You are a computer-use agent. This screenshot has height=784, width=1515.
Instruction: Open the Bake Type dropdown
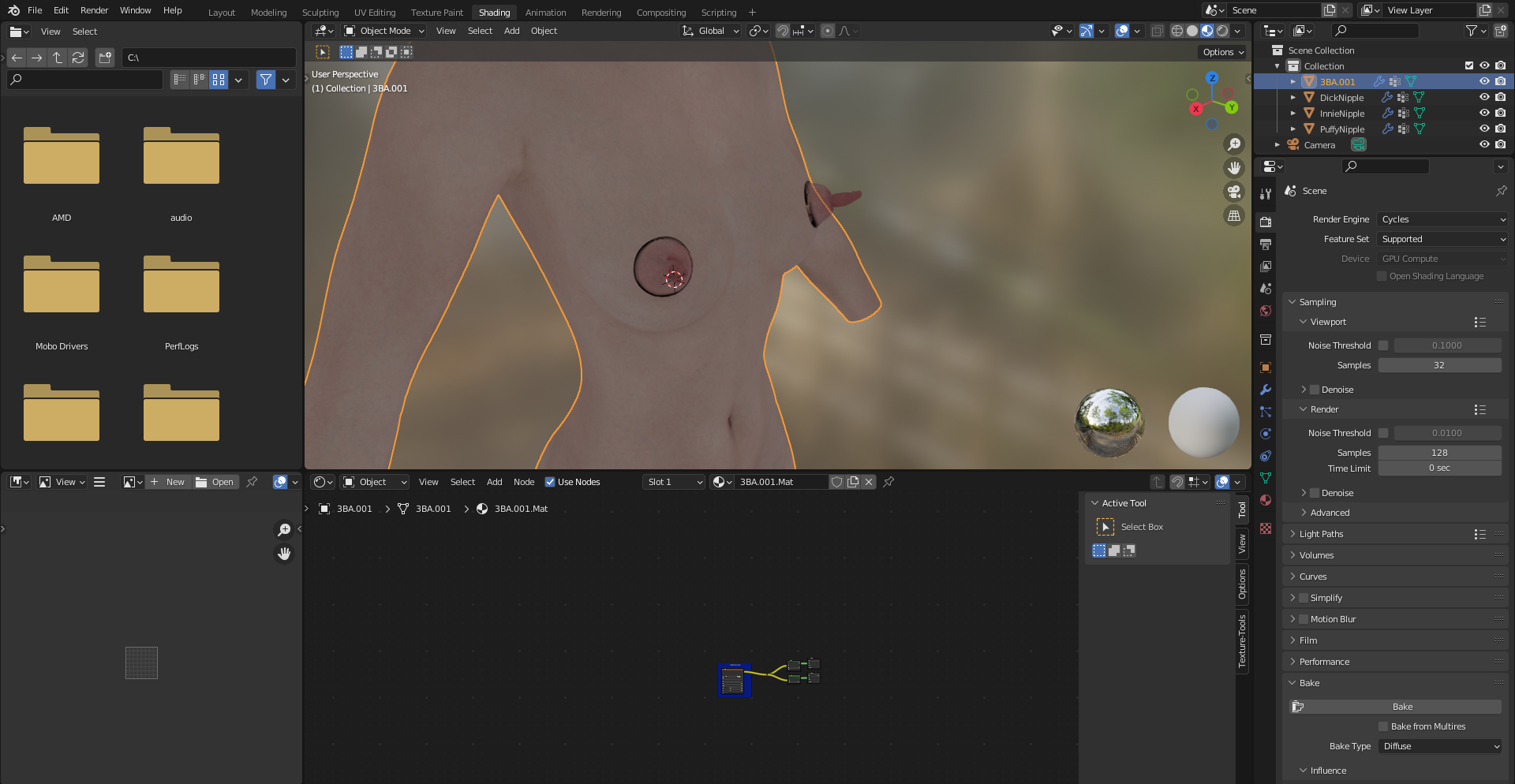pos(1441,746)
